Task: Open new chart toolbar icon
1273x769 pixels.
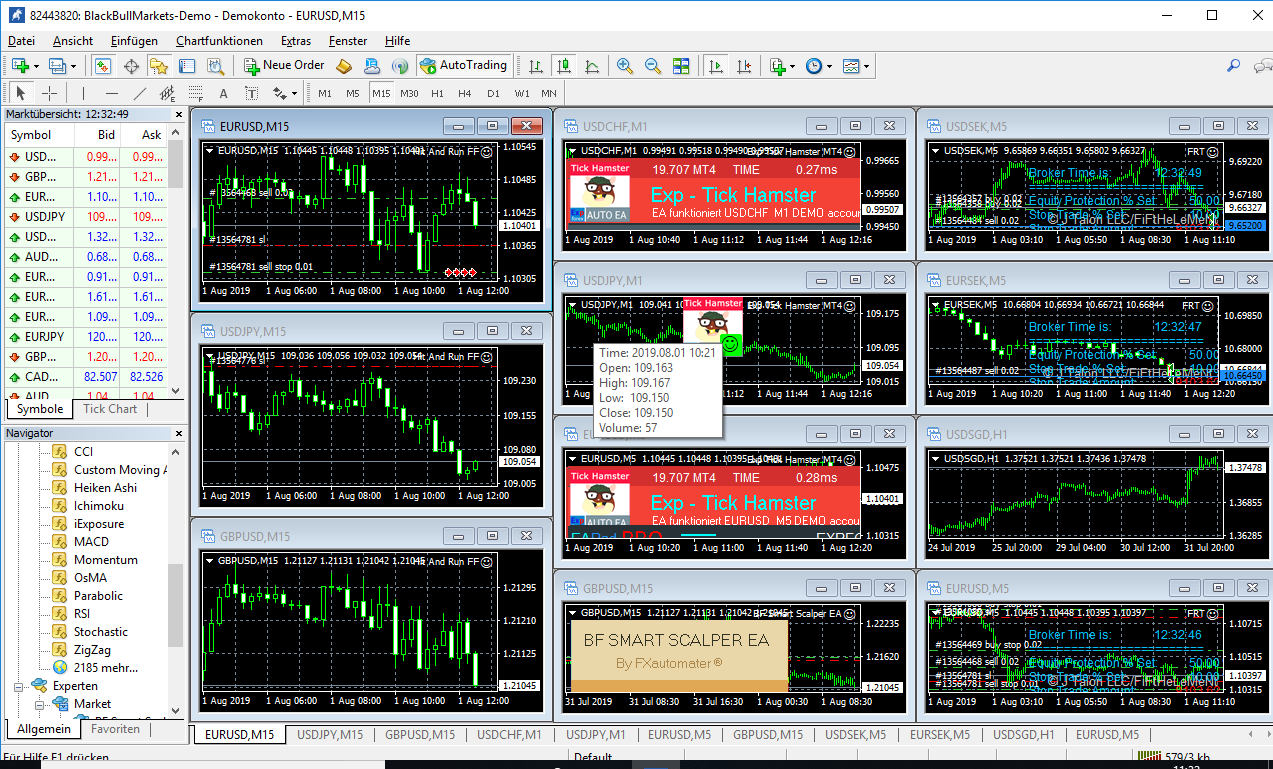Action: click(x=20, y=65)
